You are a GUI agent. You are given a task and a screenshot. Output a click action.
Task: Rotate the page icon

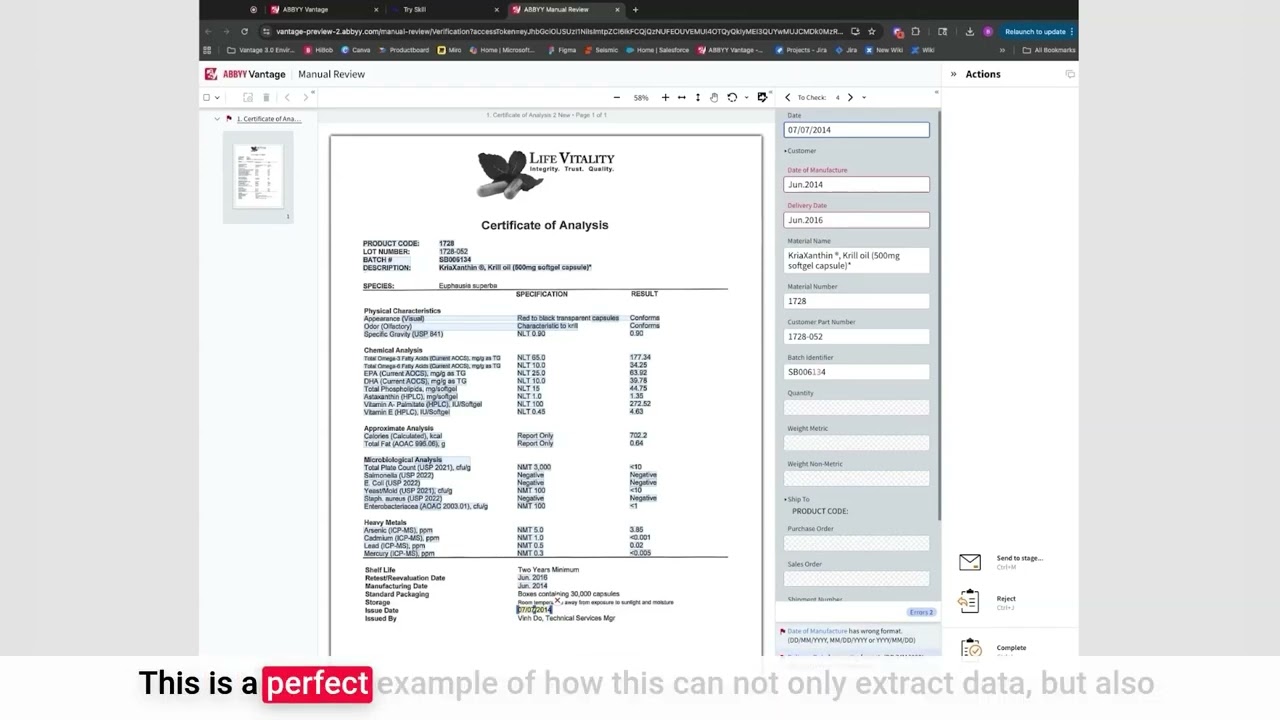coord(732,97)
